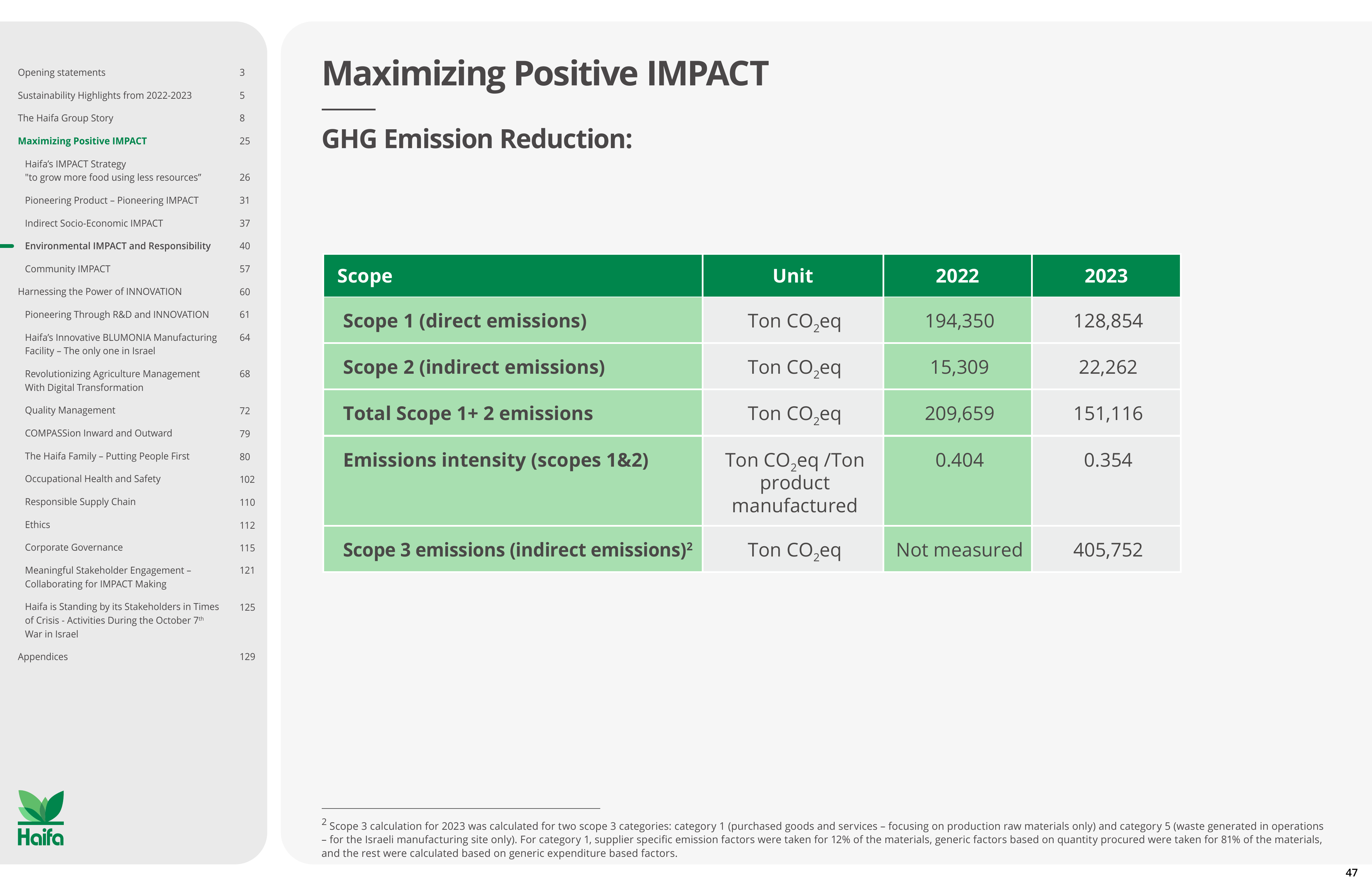The height and width of the screenshot is (886, 1372).
Task: Go to Pioneering Product – Pioneering IMPACT
Action: (x=112, y=200)
